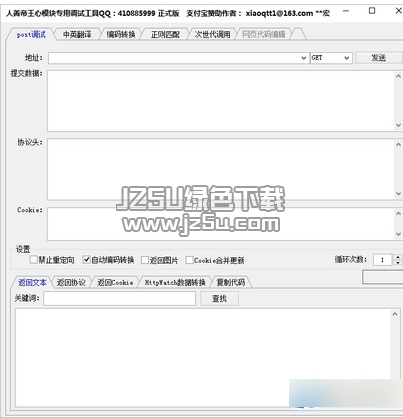Click the 协议头 scrollbar up arrow

tap(398, 144)
